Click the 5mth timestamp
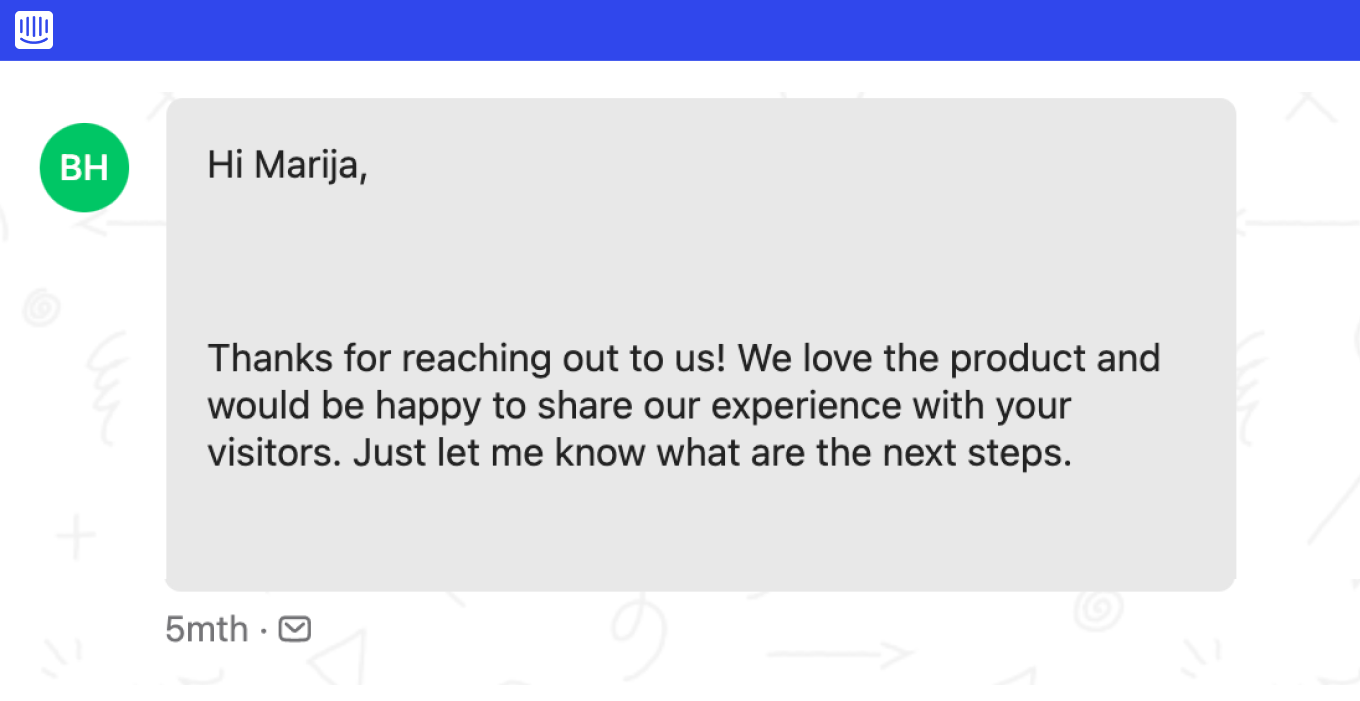 (206, 629)
